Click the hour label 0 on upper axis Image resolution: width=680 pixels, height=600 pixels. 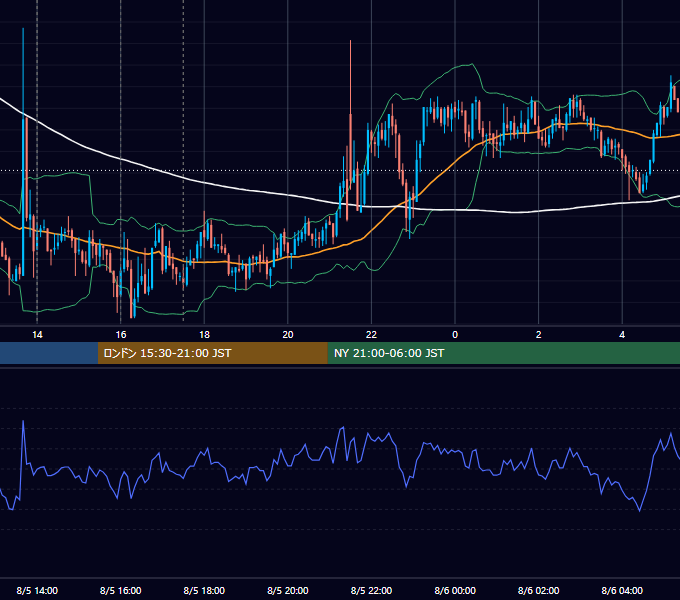coord(455,335)
